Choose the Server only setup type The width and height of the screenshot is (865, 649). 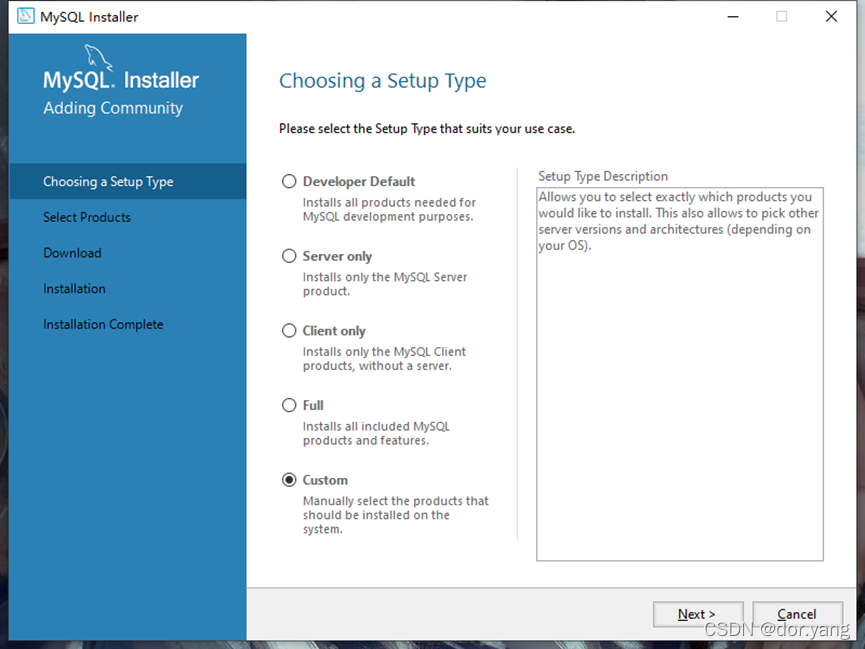pyautogui.click(x=289, y=256)
